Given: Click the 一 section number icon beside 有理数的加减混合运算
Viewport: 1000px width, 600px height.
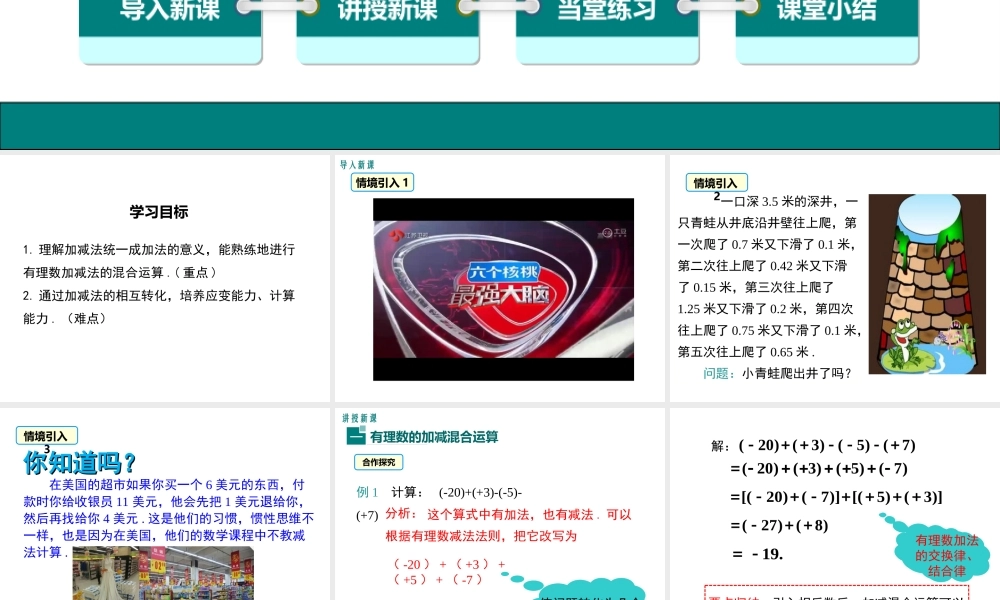Looking at the screenshot, I should (x=355, y=436).
